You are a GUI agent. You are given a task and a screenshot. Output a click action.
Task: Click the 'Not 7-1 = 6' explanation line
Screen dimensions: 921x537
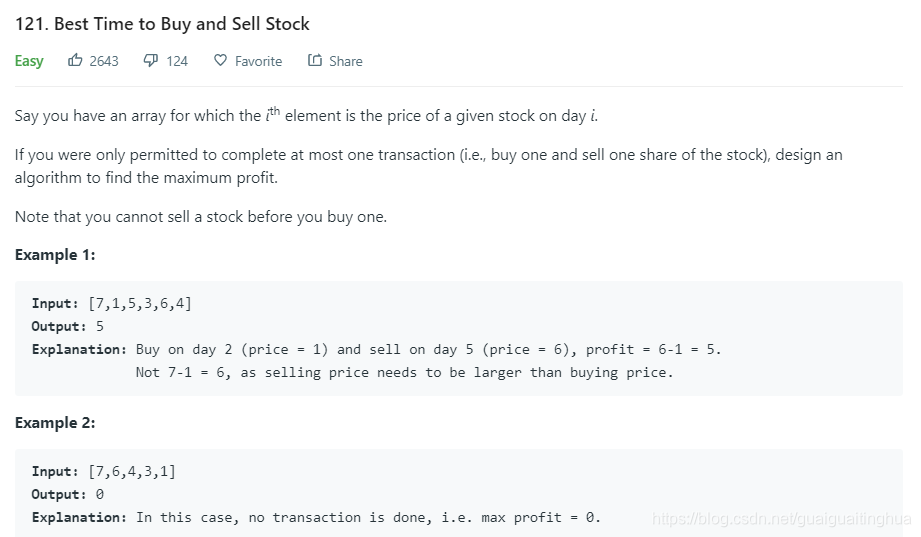click(x=404, y=372)
